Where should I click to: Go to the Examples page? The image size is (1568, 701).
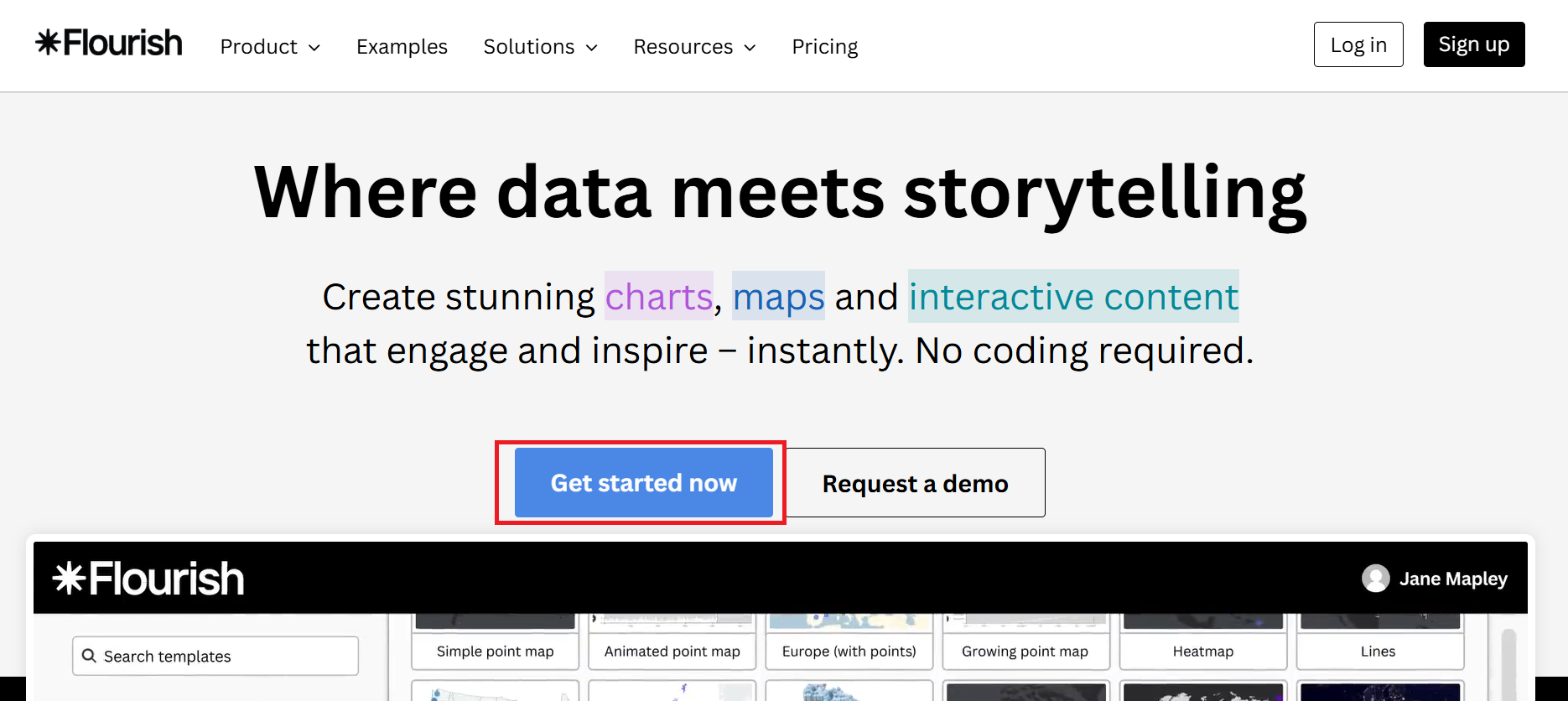tap(402, 47)
